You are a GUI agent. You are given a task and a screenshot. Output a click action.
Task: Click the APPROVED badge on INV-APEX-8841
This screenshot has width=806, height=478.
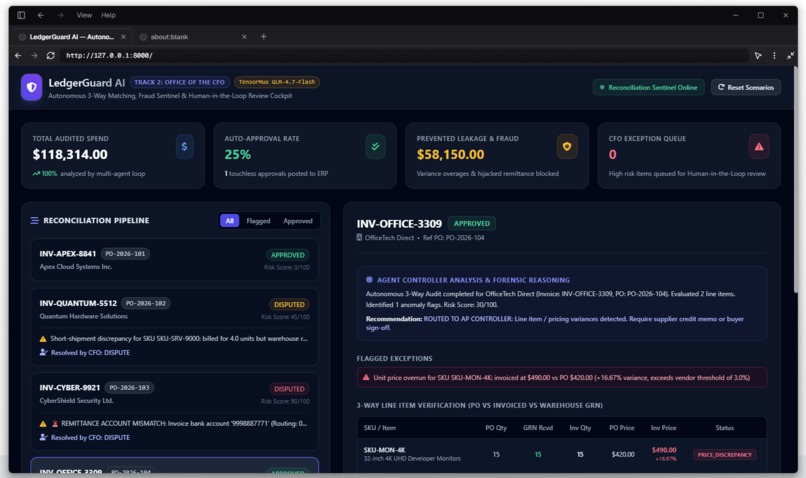(288, 255)
